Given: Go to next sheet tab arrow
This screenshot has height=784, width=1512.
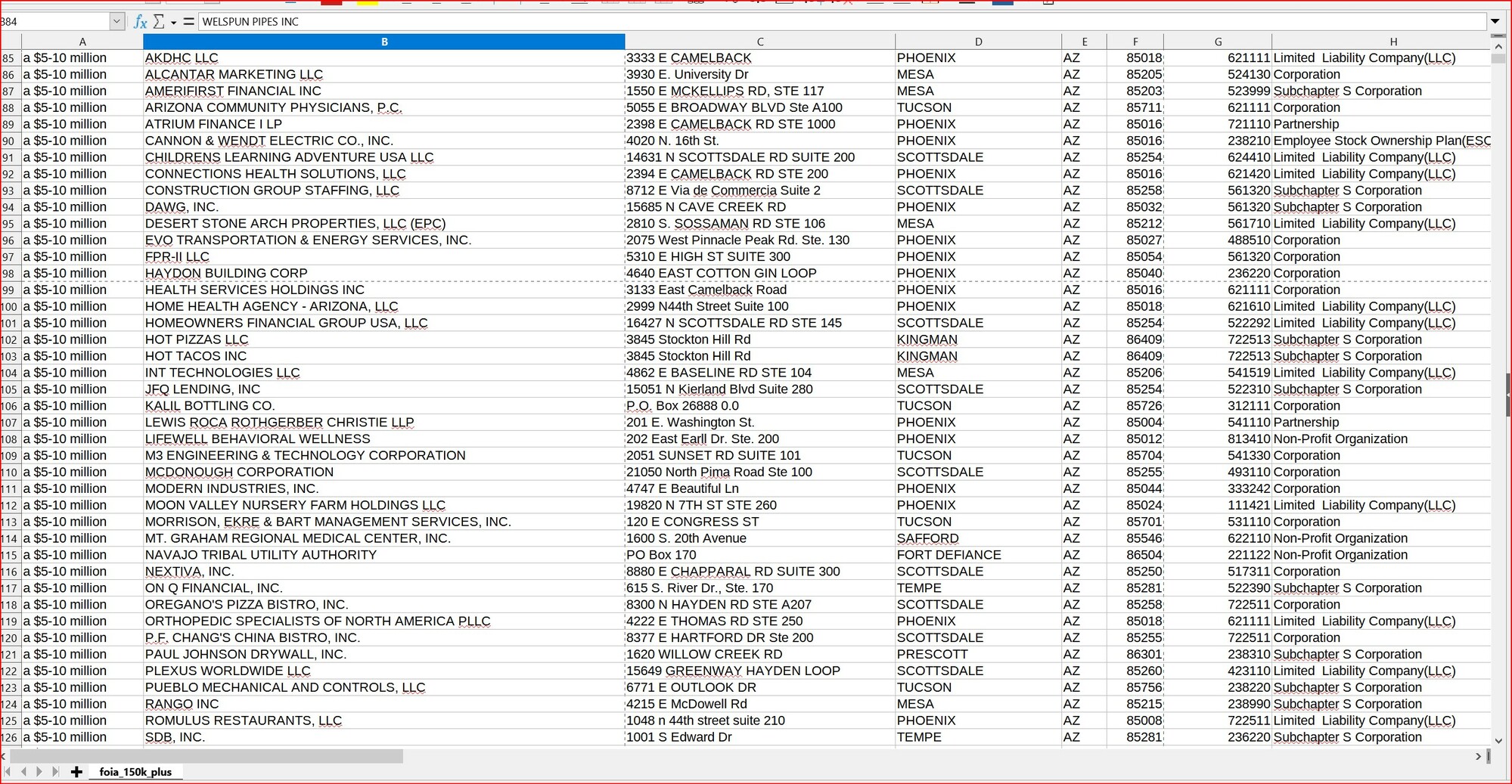Looking at the screenshot, I should coord(39,772).
